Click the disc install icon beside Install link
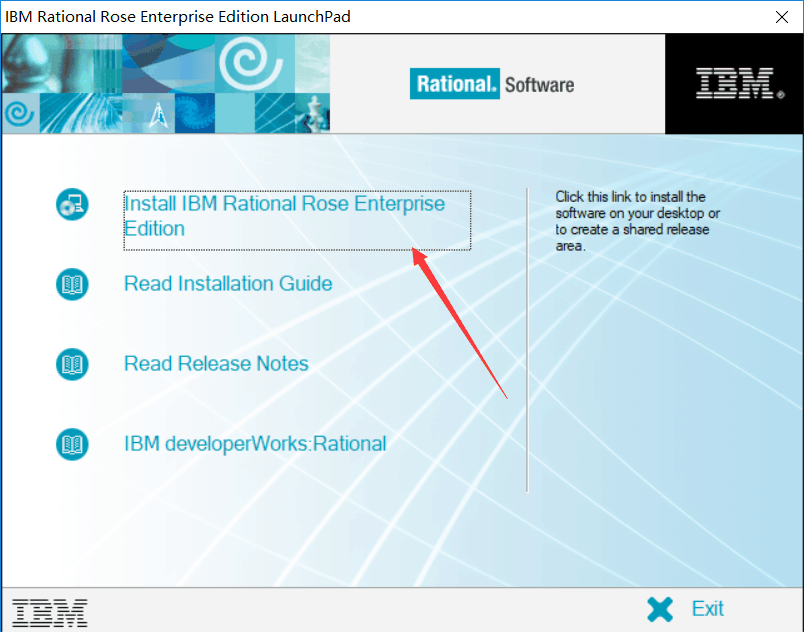804x632 pixels. click(71, 204)
